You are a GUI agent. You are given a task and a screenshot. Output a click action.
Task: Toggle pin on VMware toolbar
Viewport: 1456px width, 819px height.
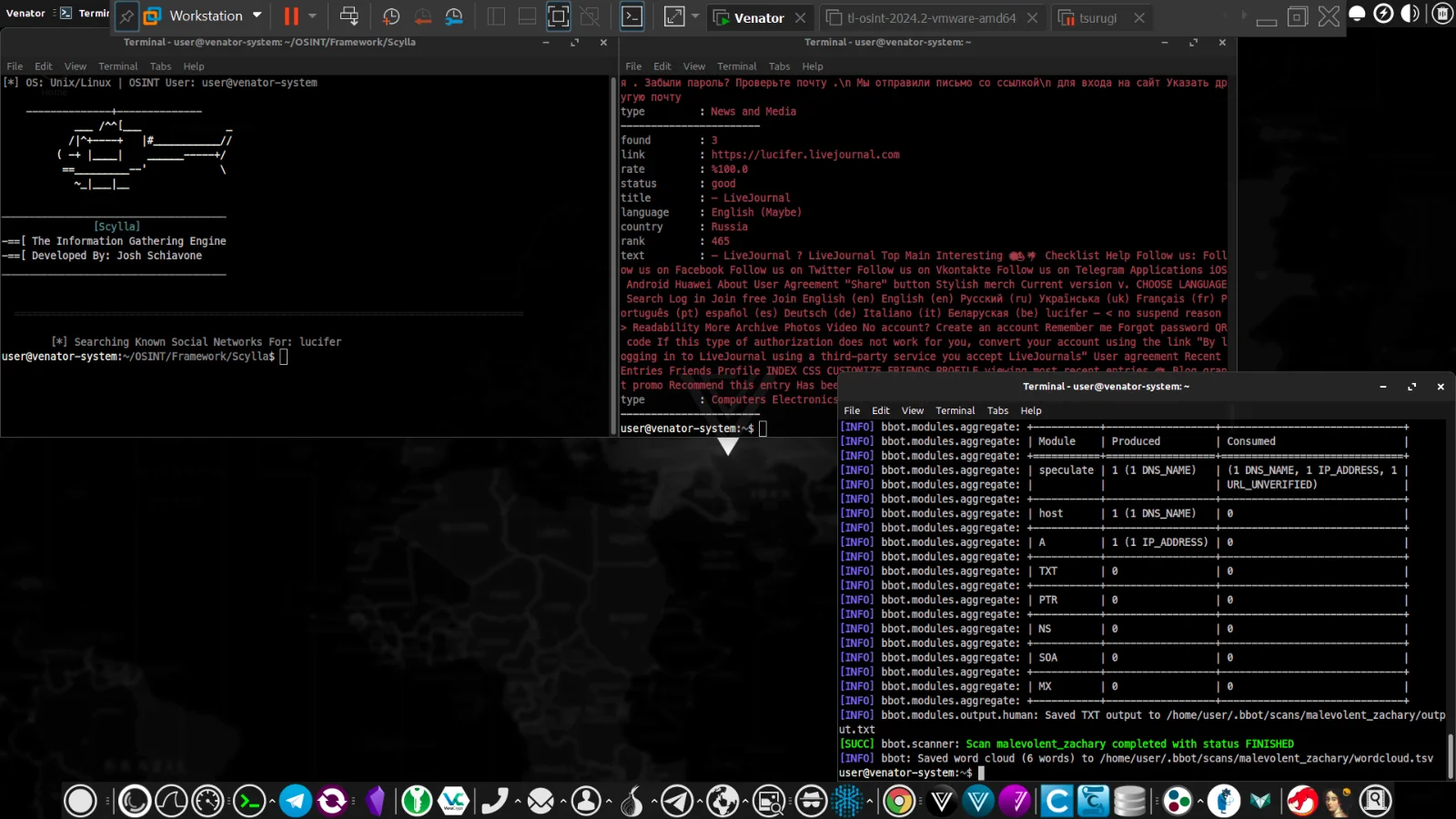point(126,16)
